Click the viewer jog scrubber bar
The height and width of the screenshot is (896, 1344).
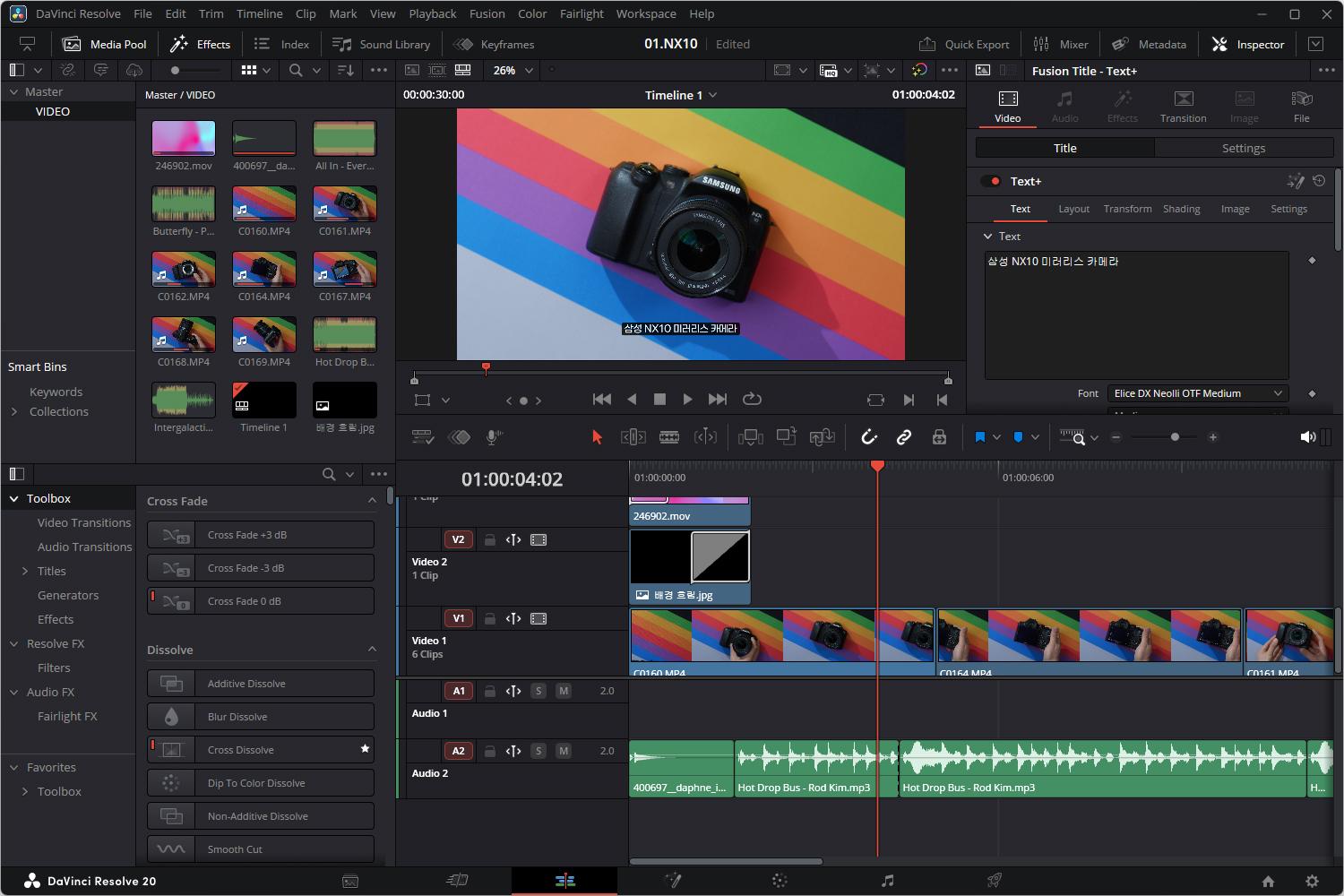[x=681, y=372]
